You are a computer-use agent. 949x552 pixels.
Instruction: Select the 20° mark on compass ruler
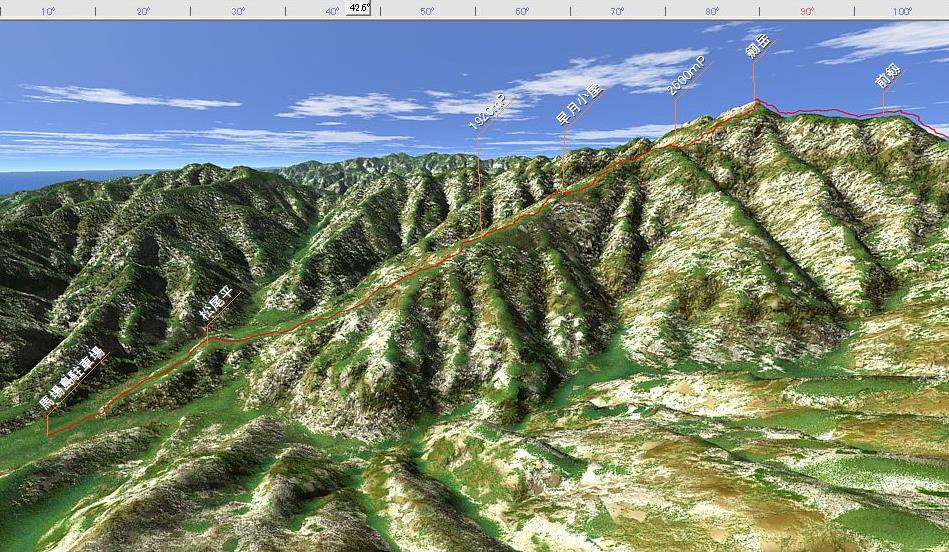143,11
